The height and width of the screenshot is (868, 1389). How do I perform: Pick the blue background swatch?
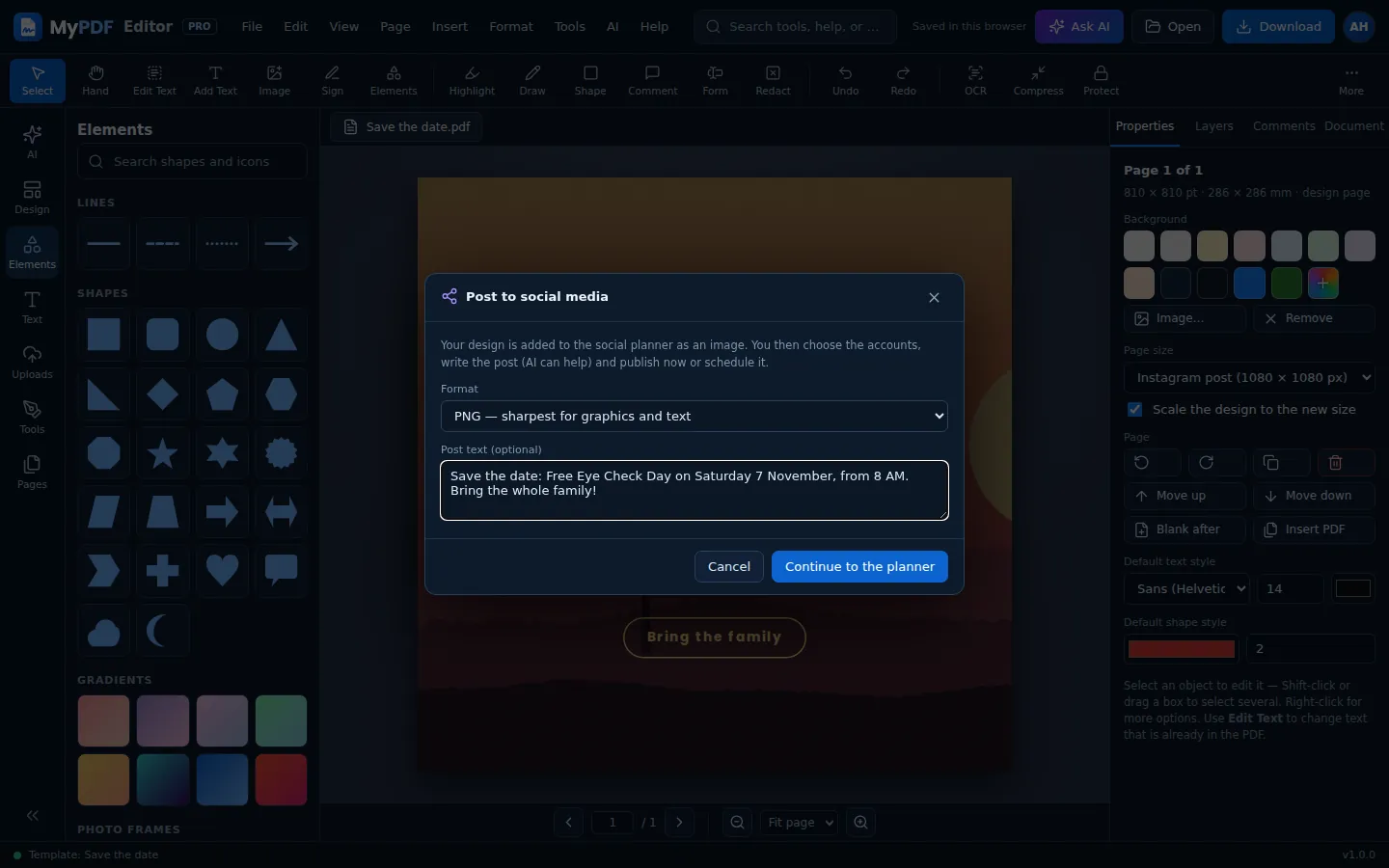[1249, 283]
